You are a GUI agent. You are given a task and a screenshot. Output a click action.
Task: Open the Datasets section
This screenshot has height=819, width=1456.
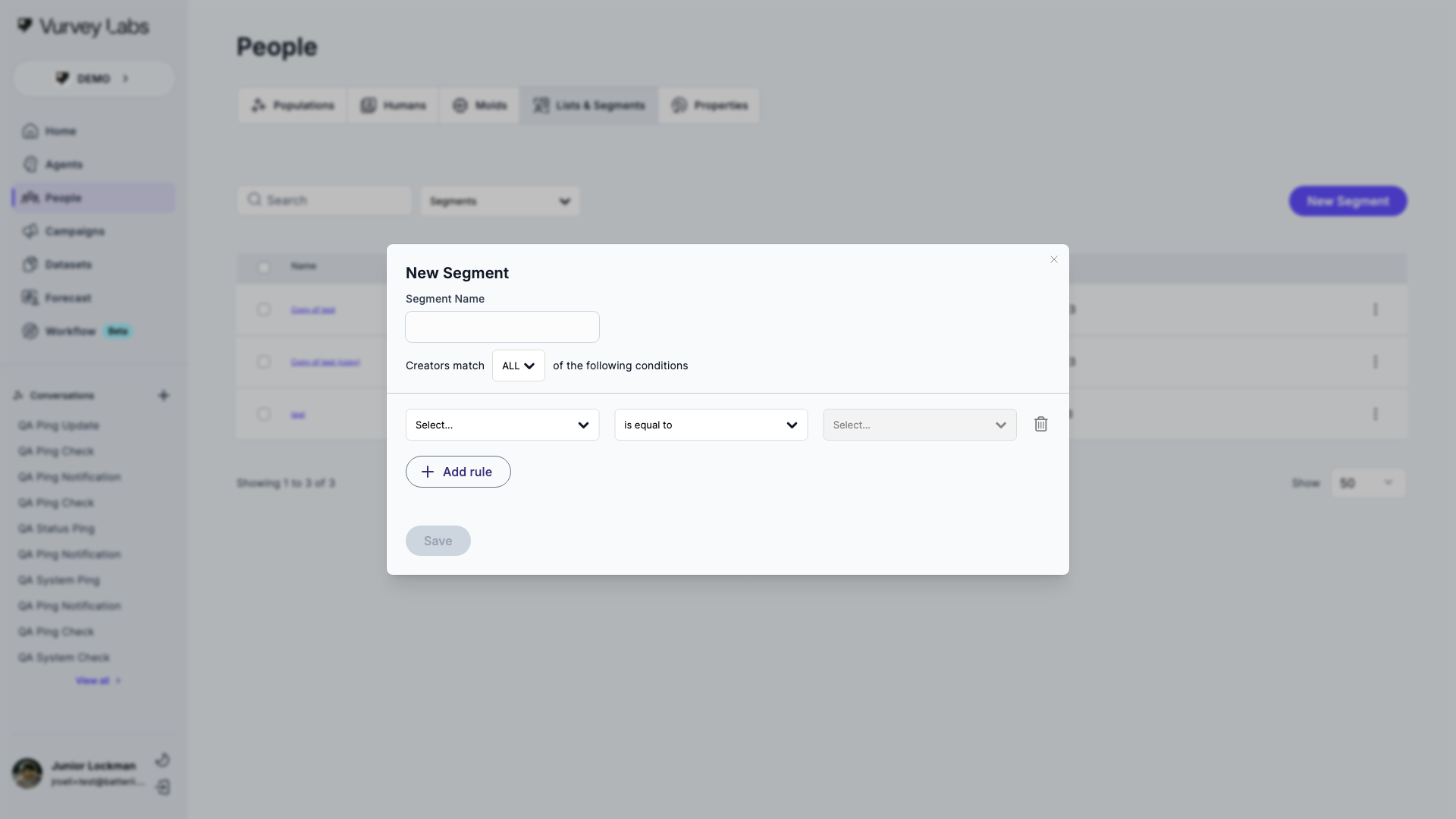(x=30, y=264)
